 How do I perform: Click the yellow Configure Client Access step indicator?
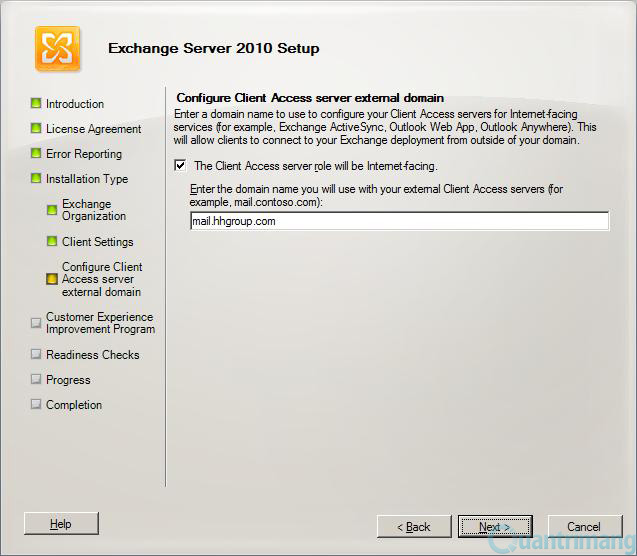pyautogui.click(x=52, y=279)
